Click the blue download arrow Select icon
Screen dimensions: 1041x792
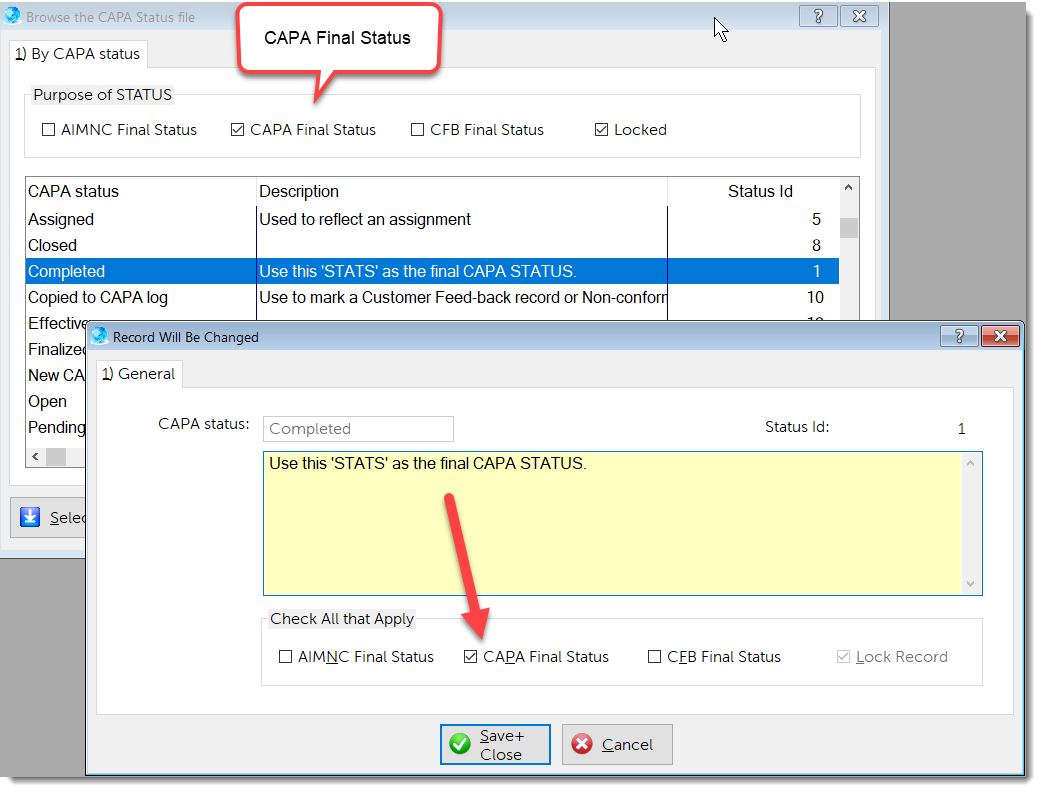(30, 517)
